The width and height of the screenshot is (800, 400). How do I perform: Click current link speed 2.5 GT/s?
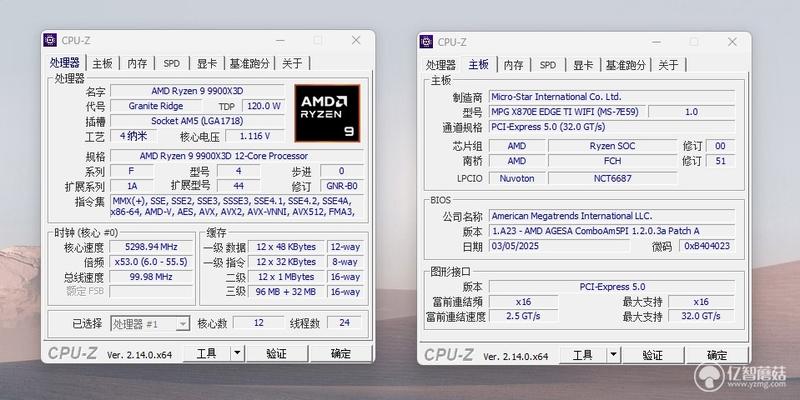coord(523,316)
